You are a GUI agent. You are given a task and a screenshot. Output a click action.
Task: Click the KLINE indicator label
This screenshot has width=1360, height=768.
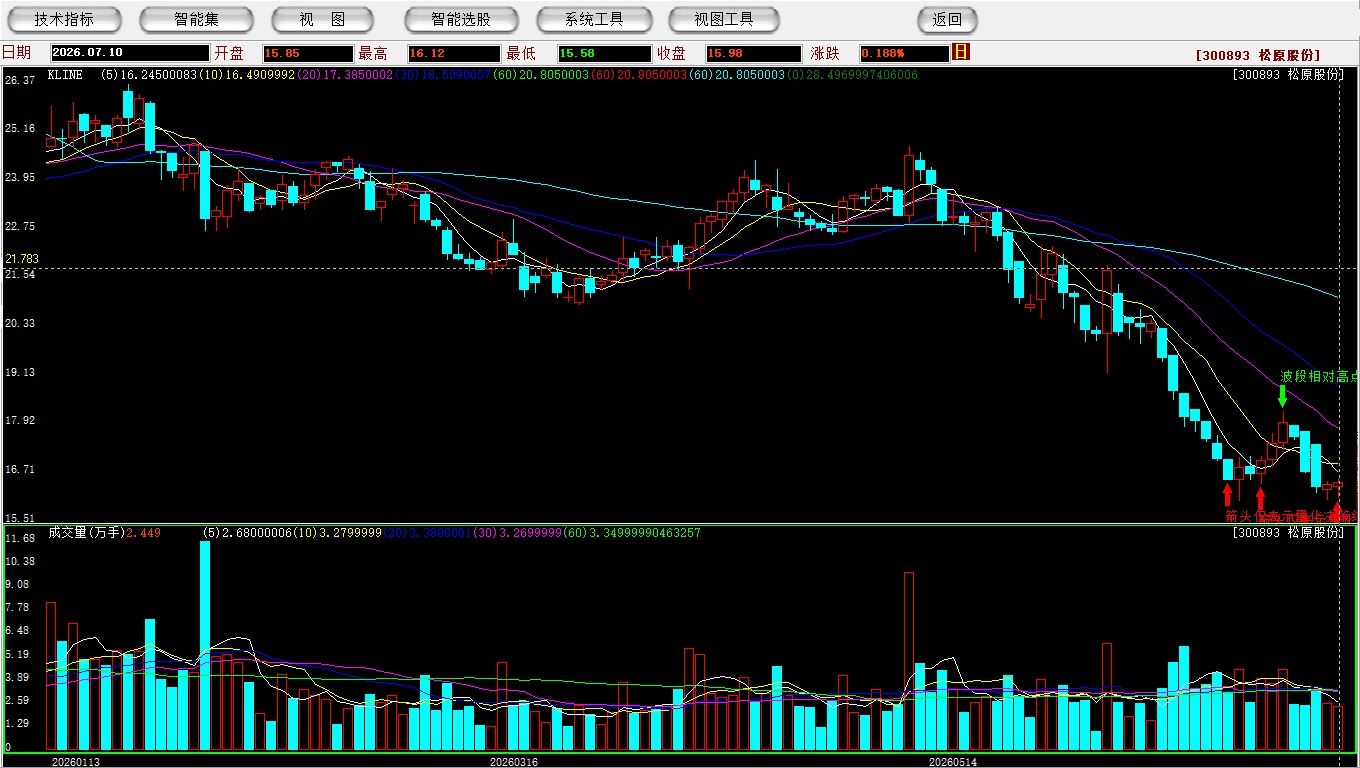click(x=65, y=75)
